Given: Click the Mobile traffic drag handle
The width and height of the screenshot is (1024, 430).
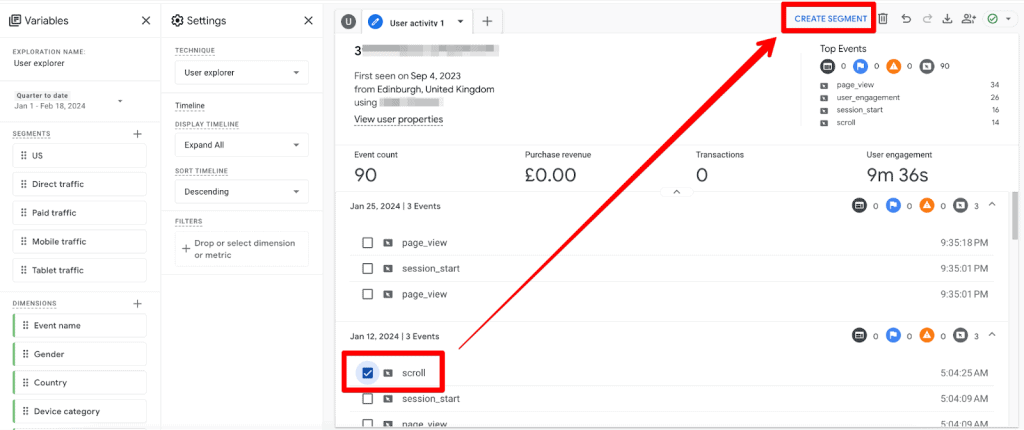Looking at the screenshot, I should coord(24,242).
